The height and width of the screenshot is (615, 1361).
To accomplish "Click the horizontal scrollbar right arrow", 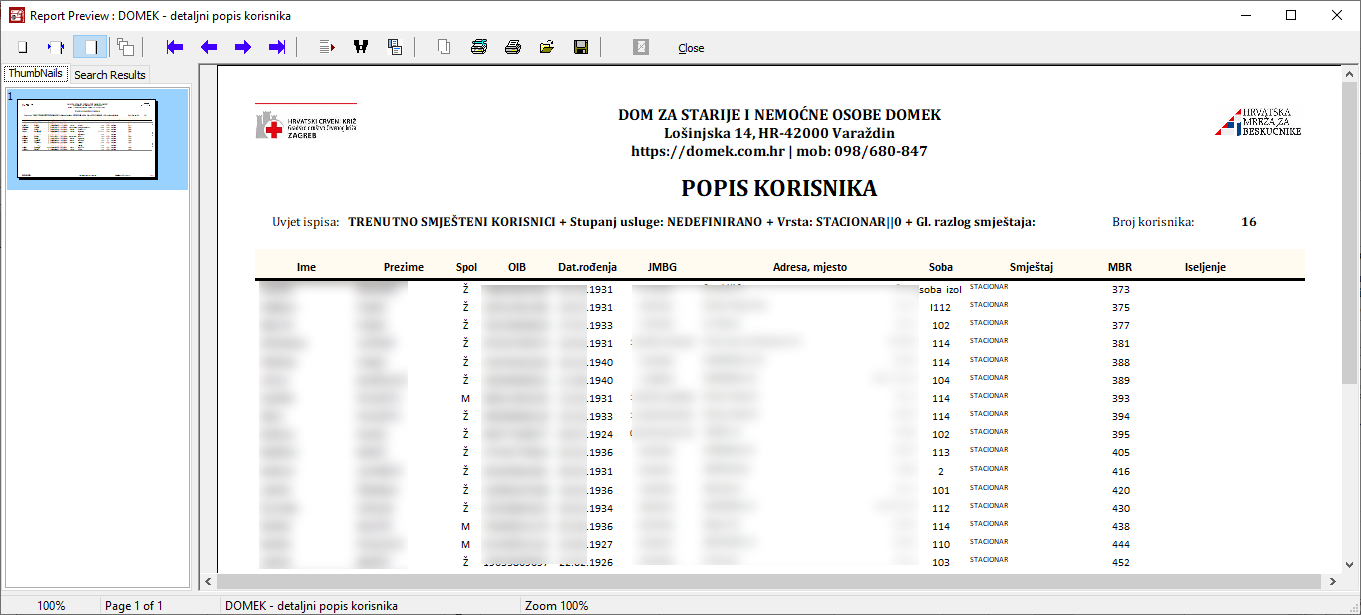I will (1332, 581).
